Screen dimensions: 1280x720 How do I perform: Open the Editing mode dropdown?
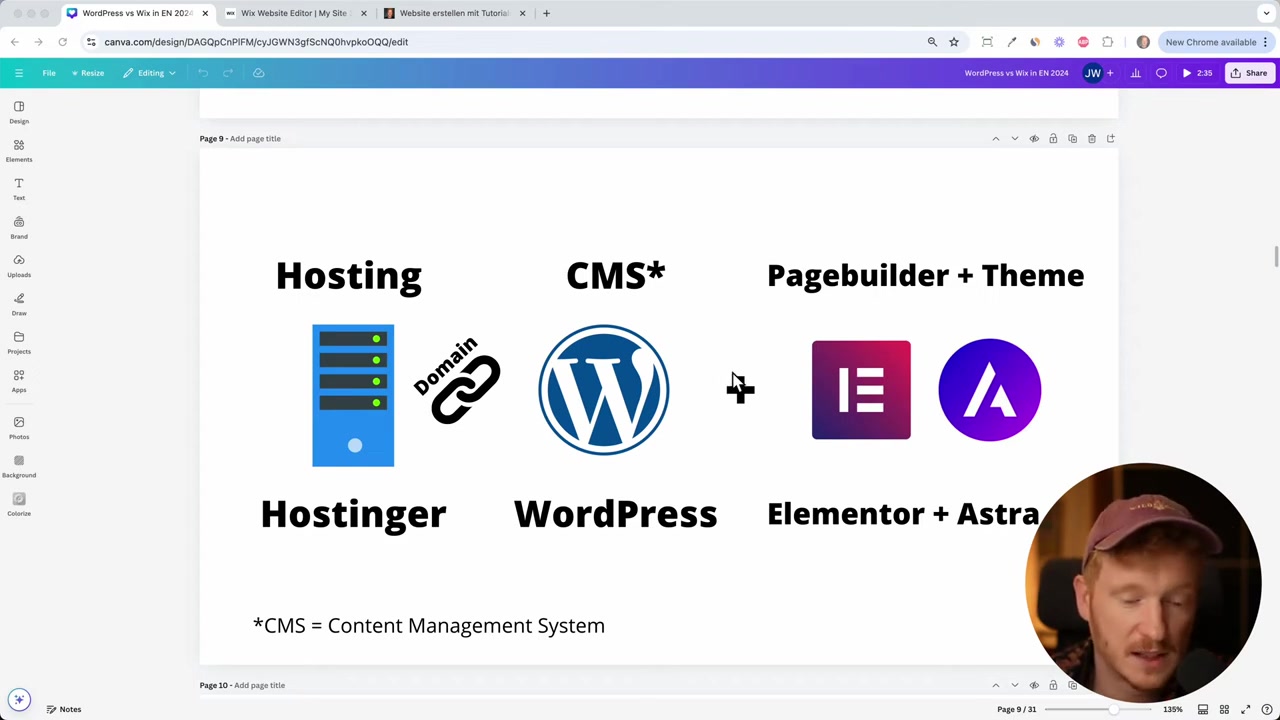pyautogui.click(x=150, y=73)
